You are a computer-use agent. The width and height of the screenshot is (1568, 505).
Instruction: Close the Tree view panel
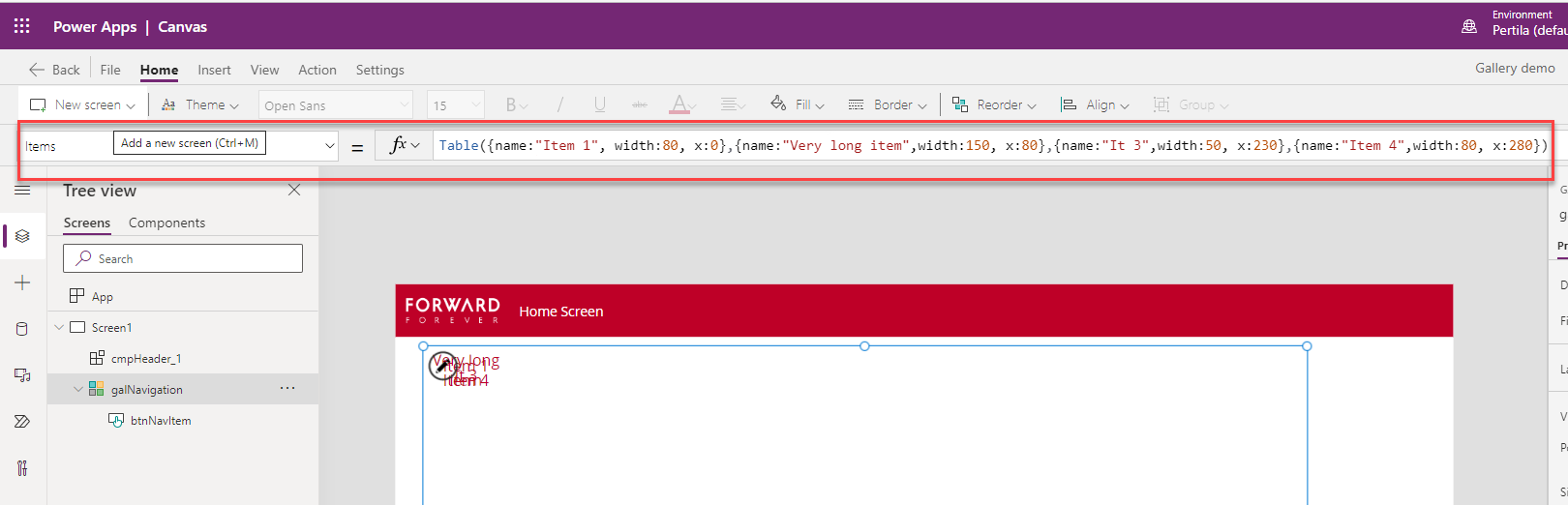pos(294,191)
